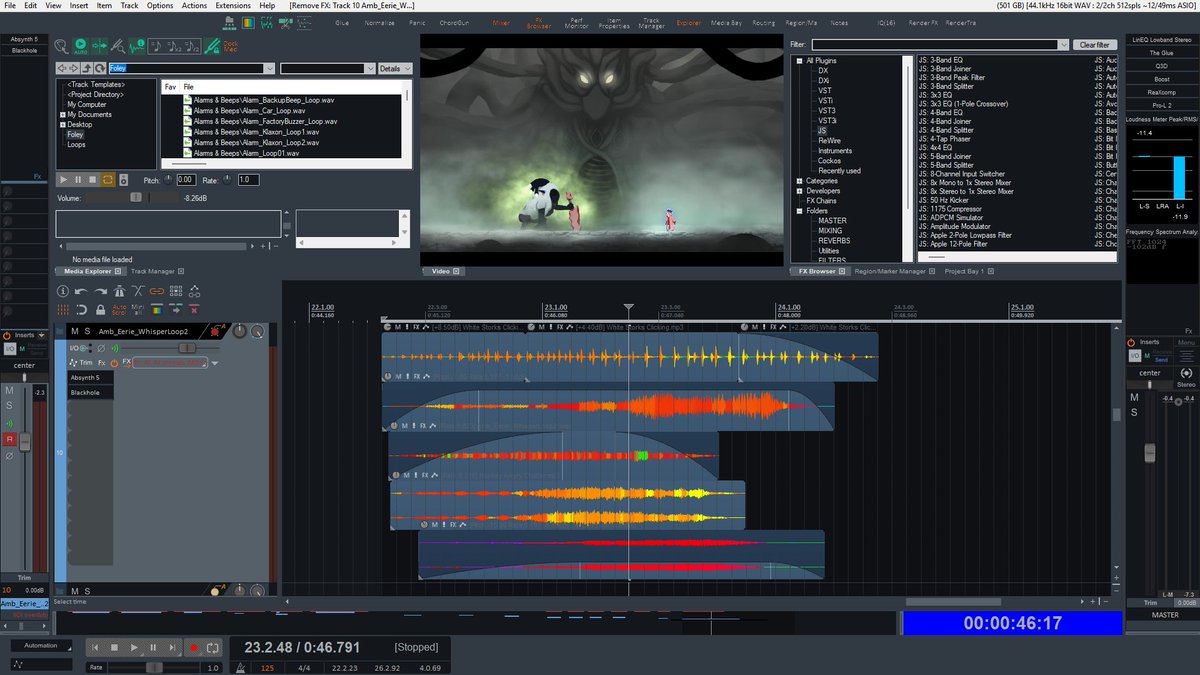Toggle green Auto play icon in Media Explorer
This screenshot has height=675, width=1200.
tap(81, 46)
